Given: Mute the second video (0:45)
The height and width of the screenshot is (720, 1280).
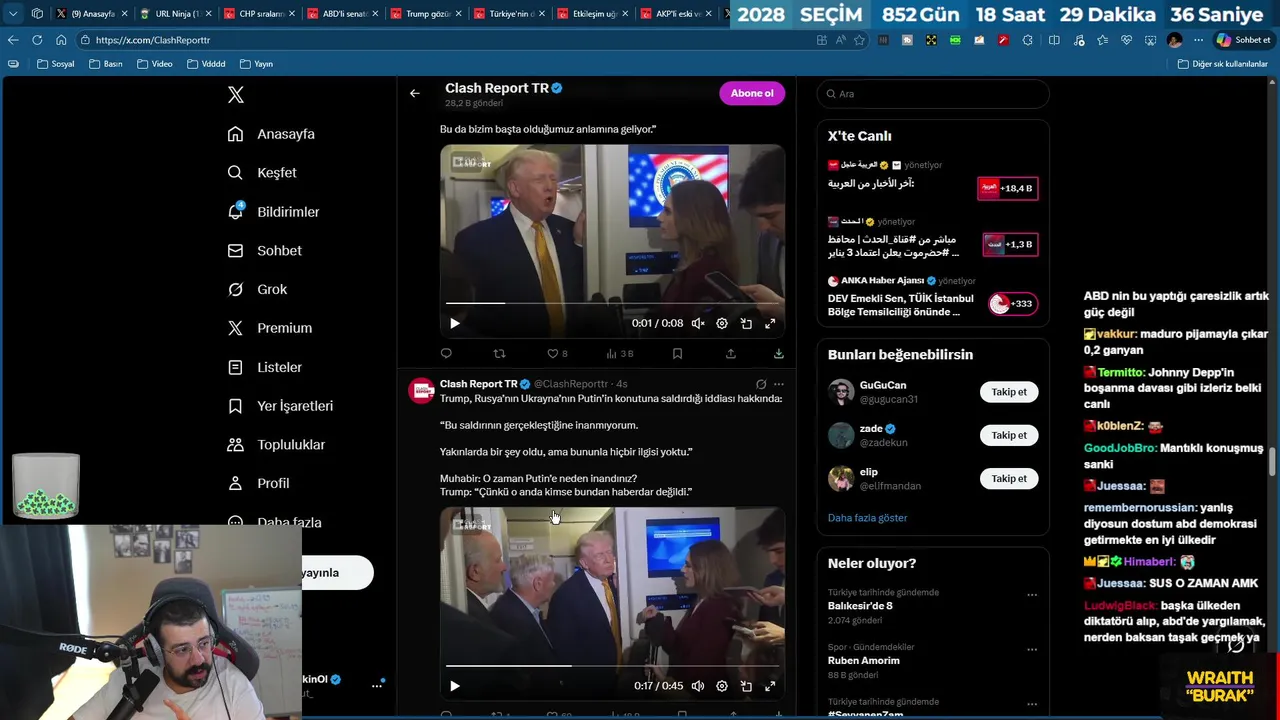Looking at the screenshot, I should click(x=698, y=686).
